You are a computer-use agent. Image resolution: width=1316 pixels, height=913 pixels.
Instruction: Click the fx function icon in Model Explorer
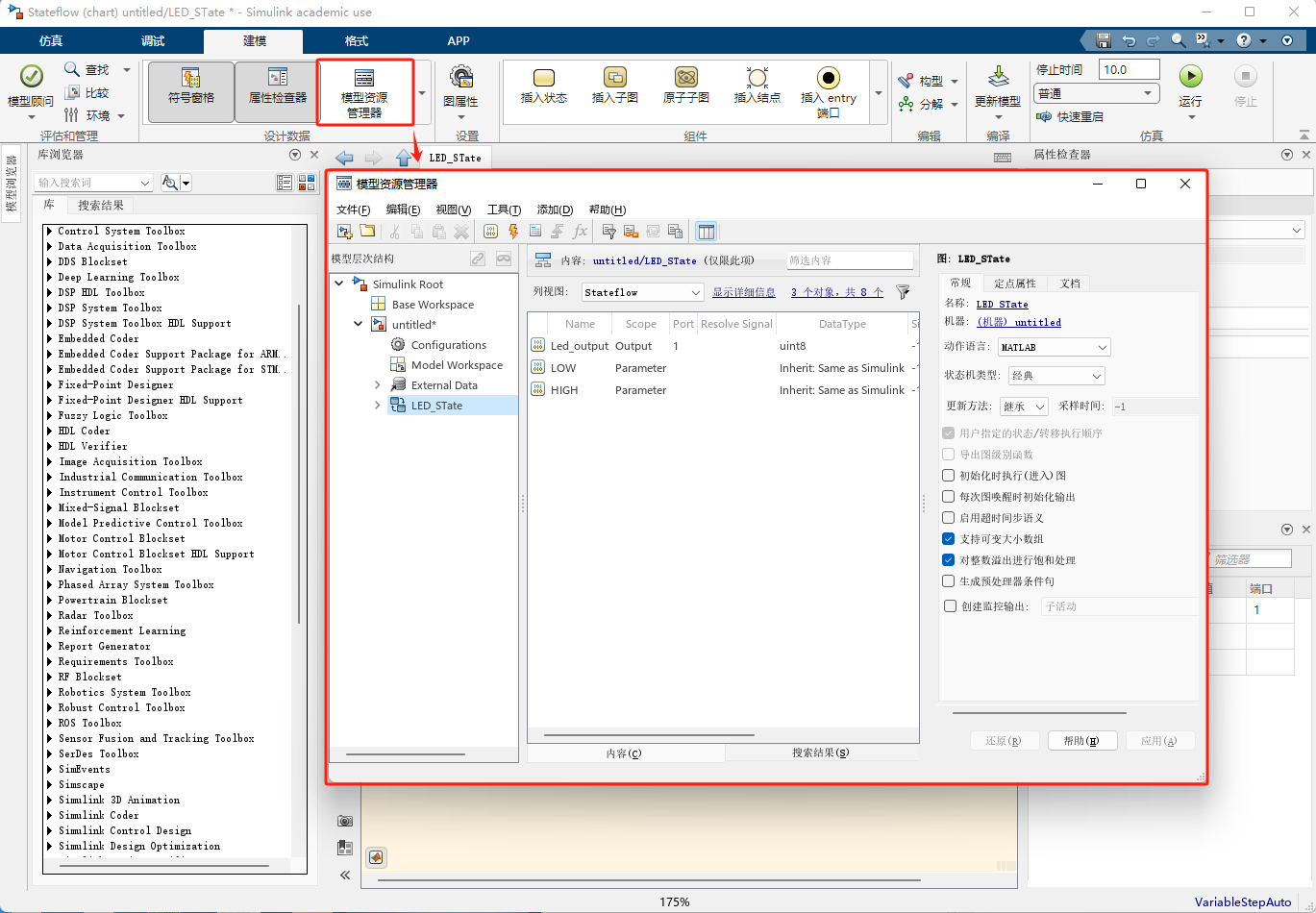(x=580, y=231)
